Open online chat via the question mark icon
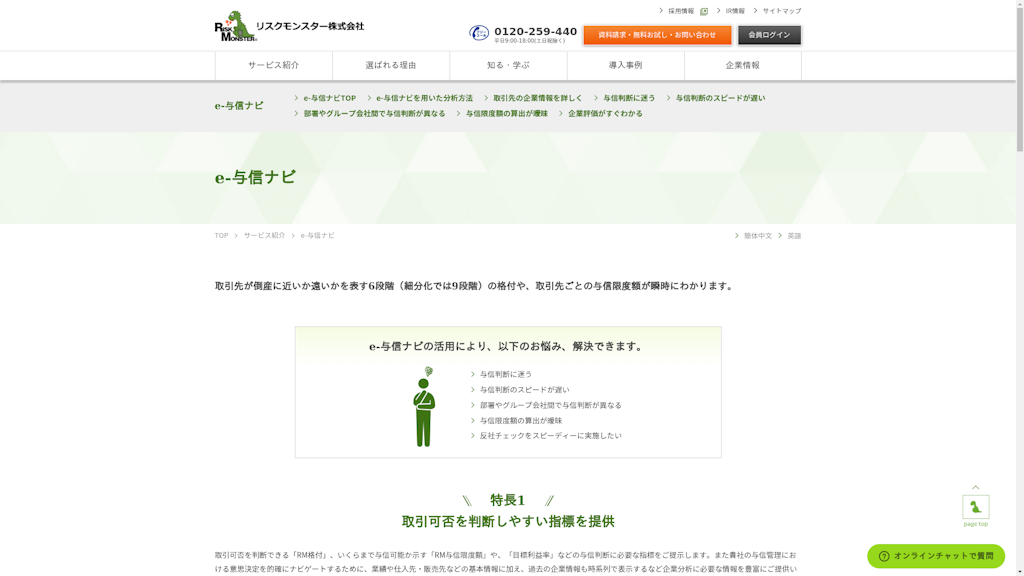Viewport: 1024px width, 576px height. click(x=885, y=554)
